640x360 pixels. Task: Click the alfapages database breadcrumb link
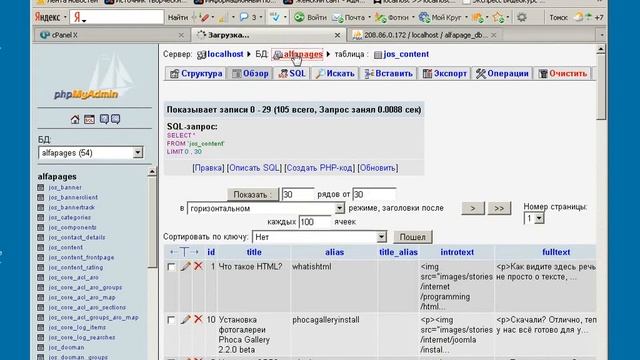303,54
